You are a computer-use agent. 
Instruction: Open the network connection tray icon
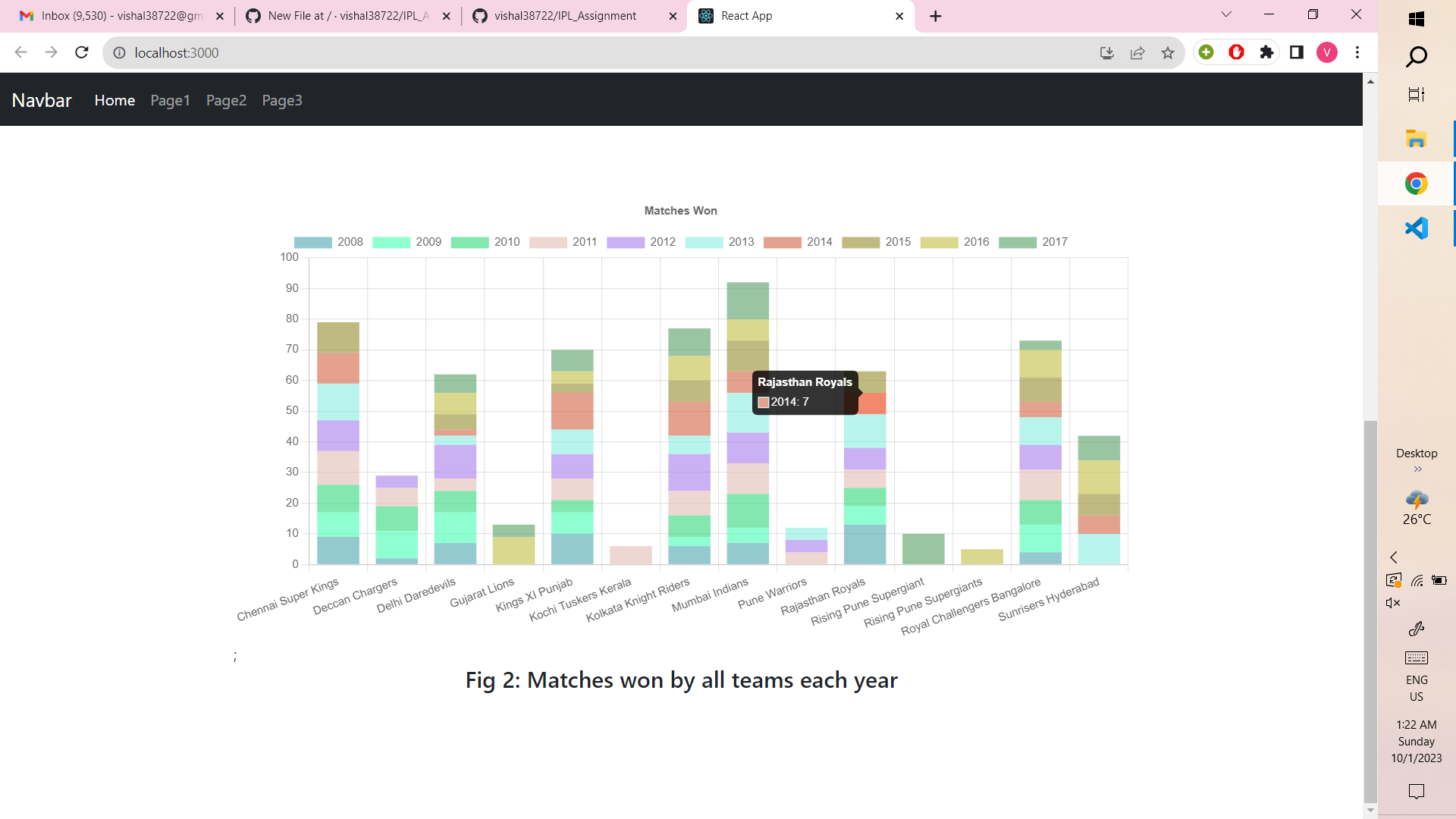tap(1417, 580)
